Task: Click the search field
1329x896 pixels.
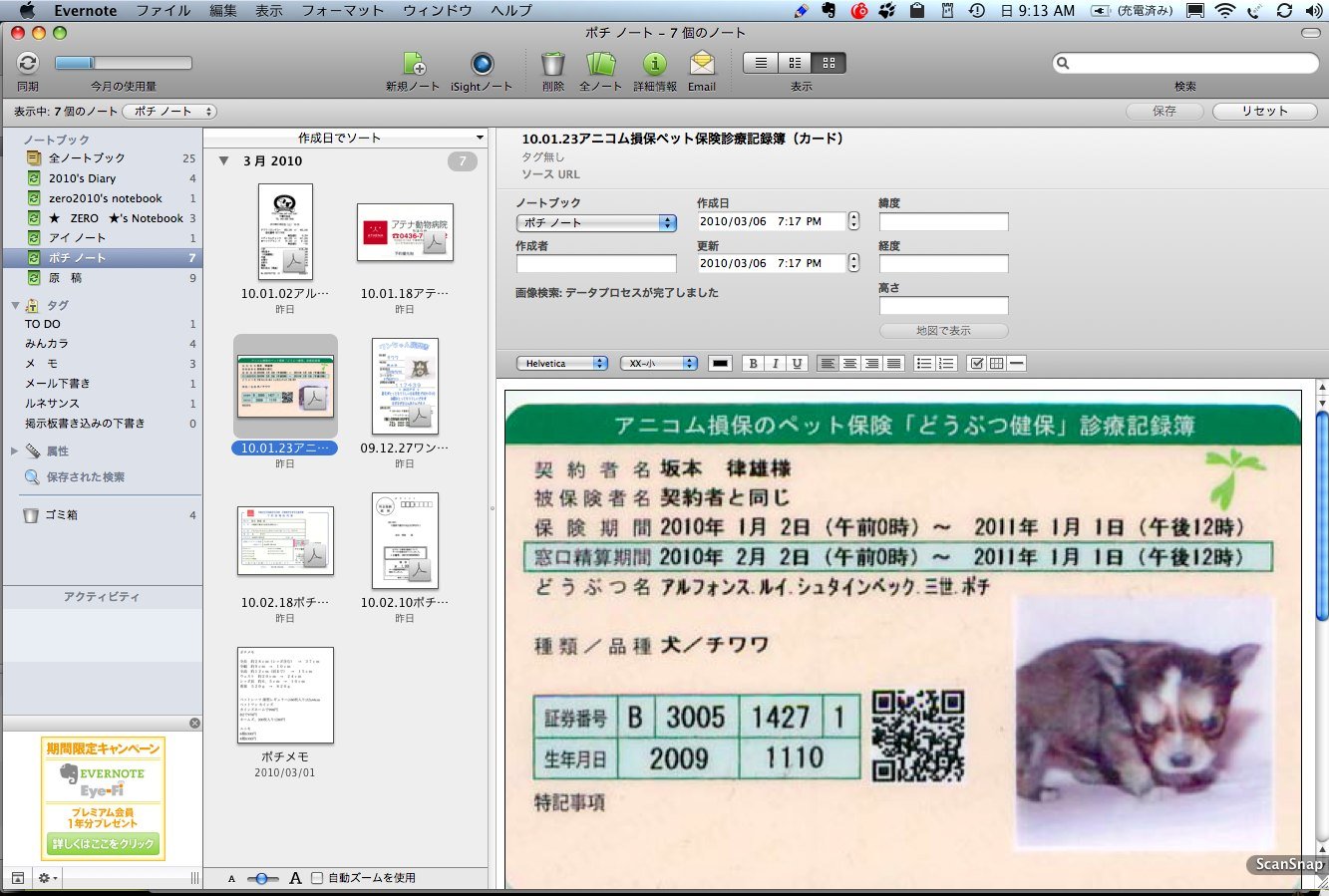Action: [x=1185, y=63]
